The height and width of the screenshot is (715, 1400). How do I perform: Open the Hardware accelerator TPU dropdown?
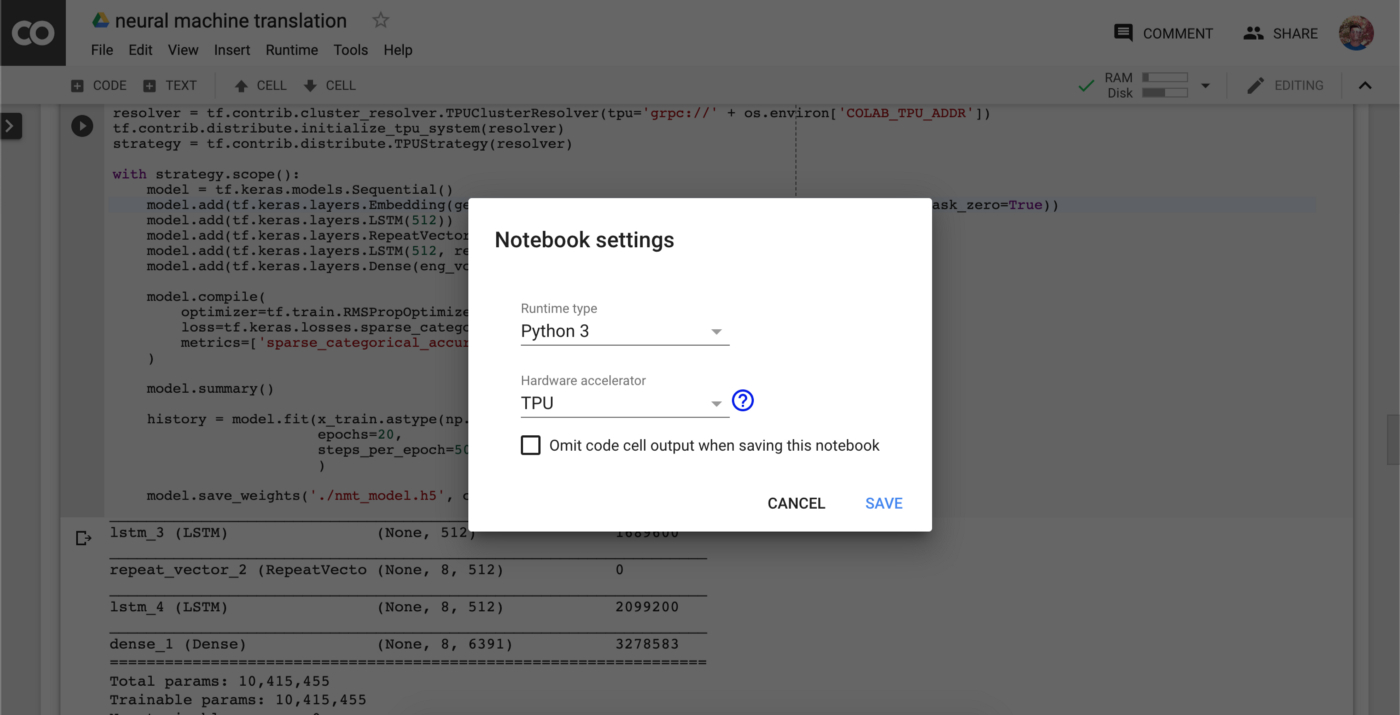point(625,404)
